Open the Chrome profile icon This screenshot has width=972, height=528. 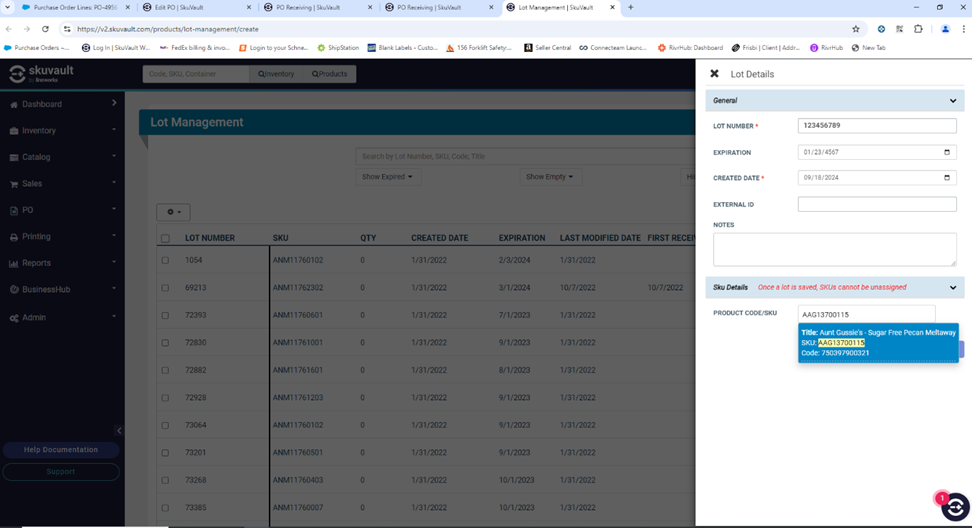coord(945,29)
